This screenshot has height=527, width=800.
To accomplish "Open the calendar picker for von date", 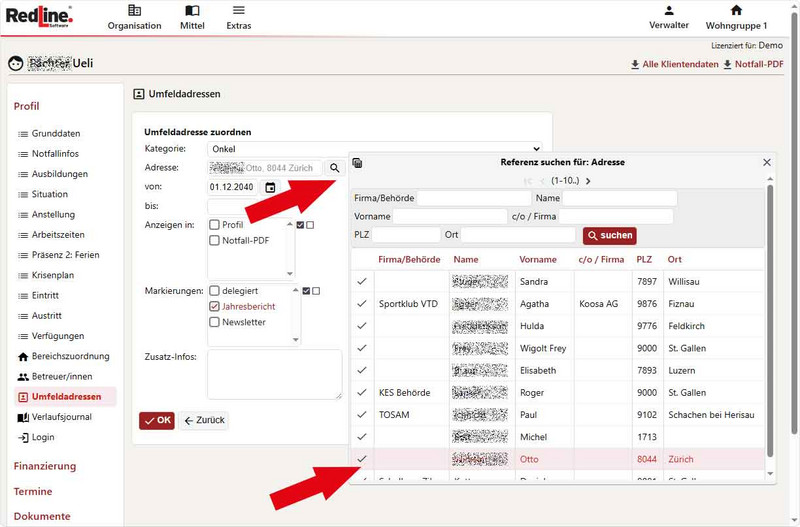I will 270,187.
